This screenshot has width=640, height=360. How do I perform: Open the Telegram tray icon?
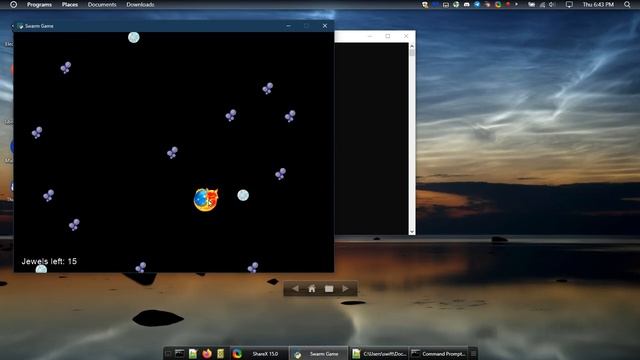(x=477, y=4)
